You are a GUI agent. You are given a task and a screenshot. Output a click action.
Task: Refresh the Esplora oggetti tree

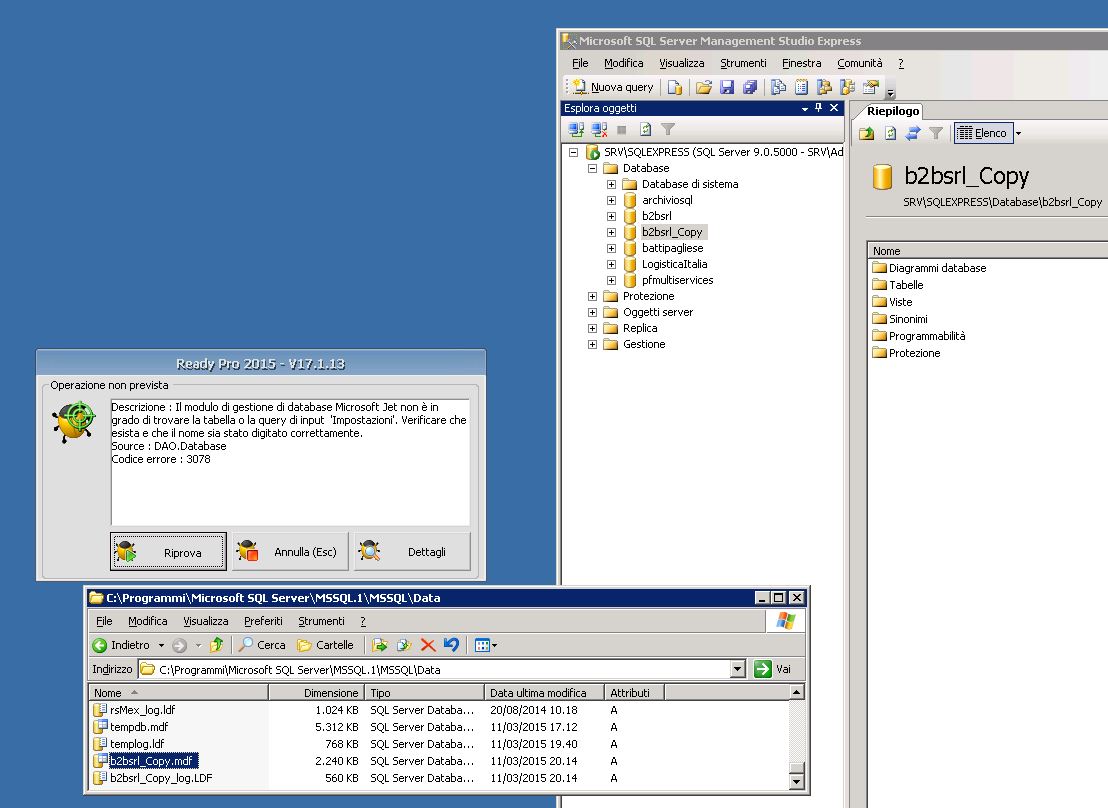[x=646, y=129]
